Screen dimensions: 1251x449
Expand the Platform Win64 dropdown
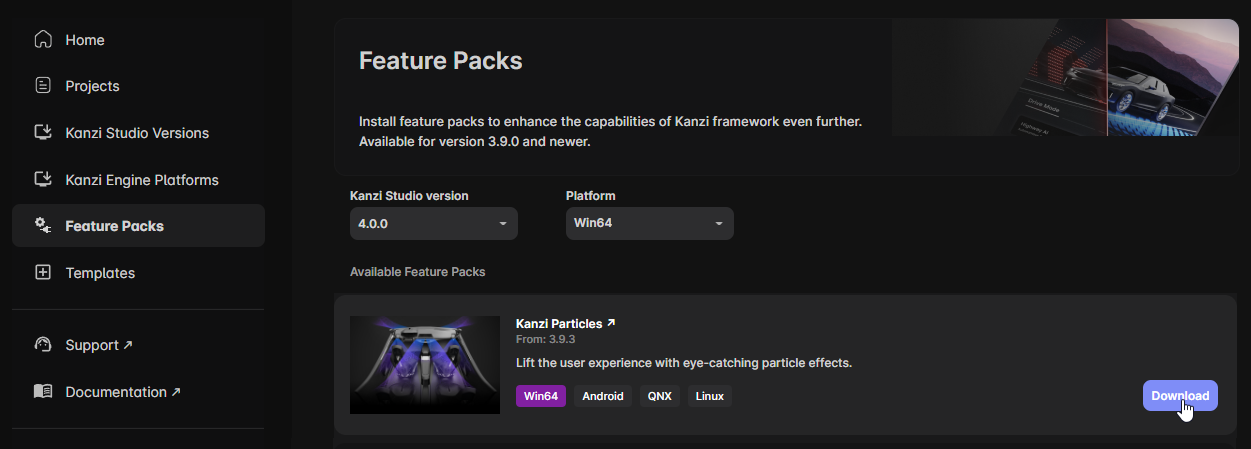coord(650,223)
